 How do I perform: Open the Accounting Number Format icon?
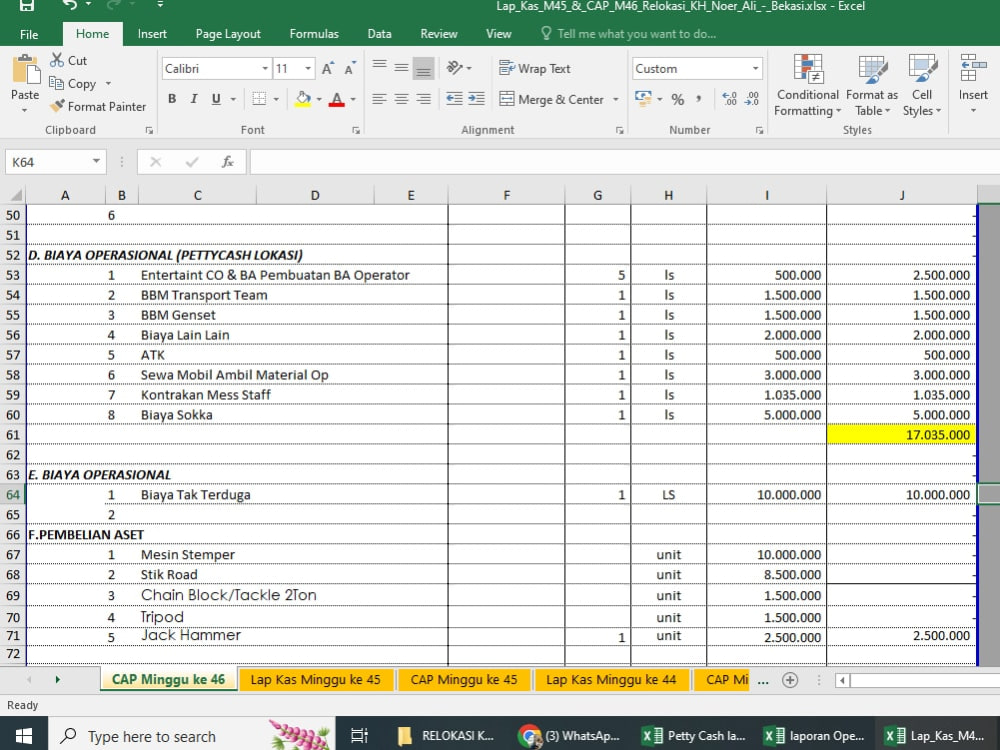click(x=643, y=99)
